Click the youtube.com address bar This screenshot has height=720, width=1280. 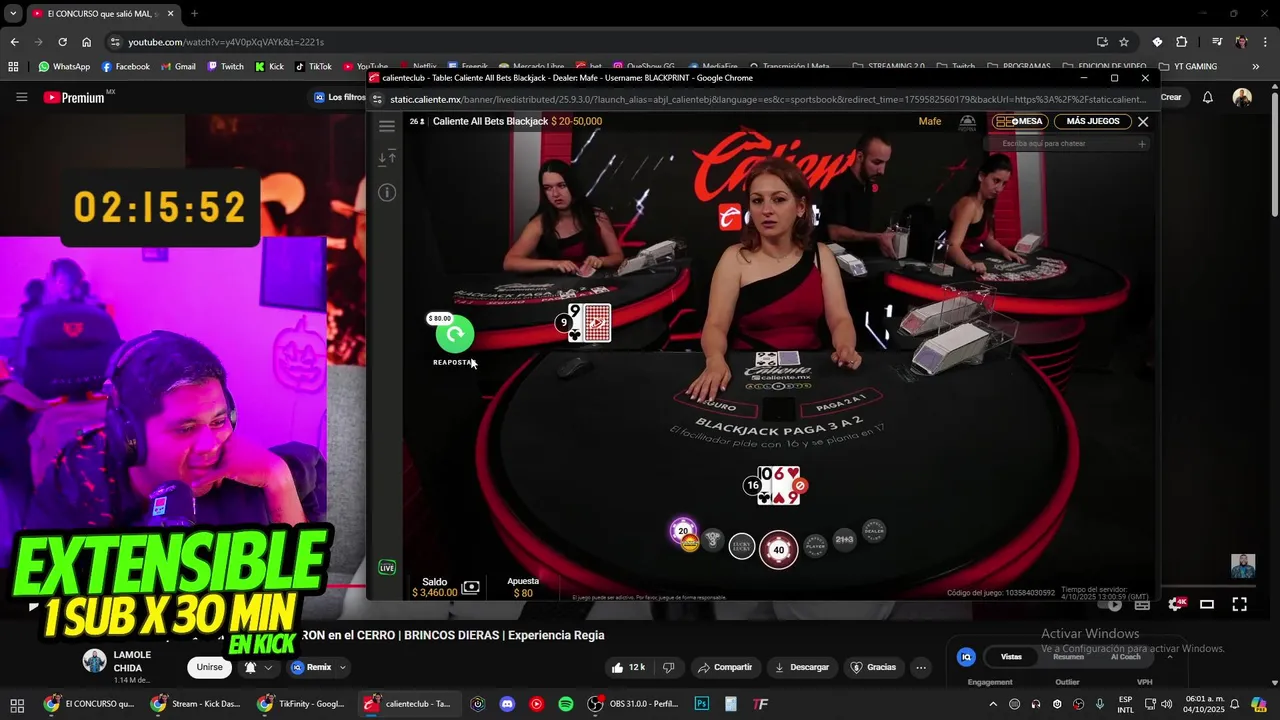(x=600, y=42)
